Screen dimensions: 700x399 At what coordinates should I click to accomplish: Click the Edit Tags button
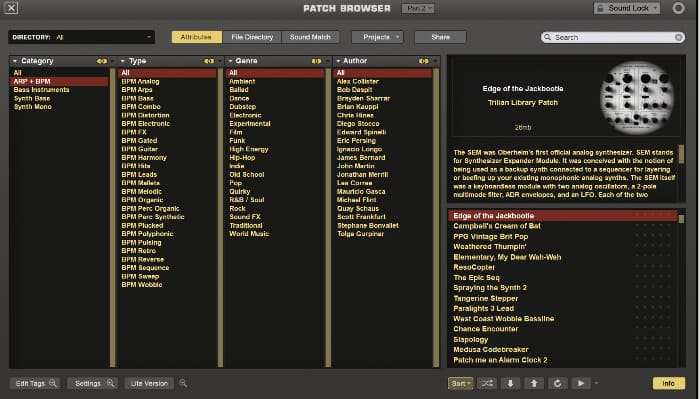[x=34, y=383]
